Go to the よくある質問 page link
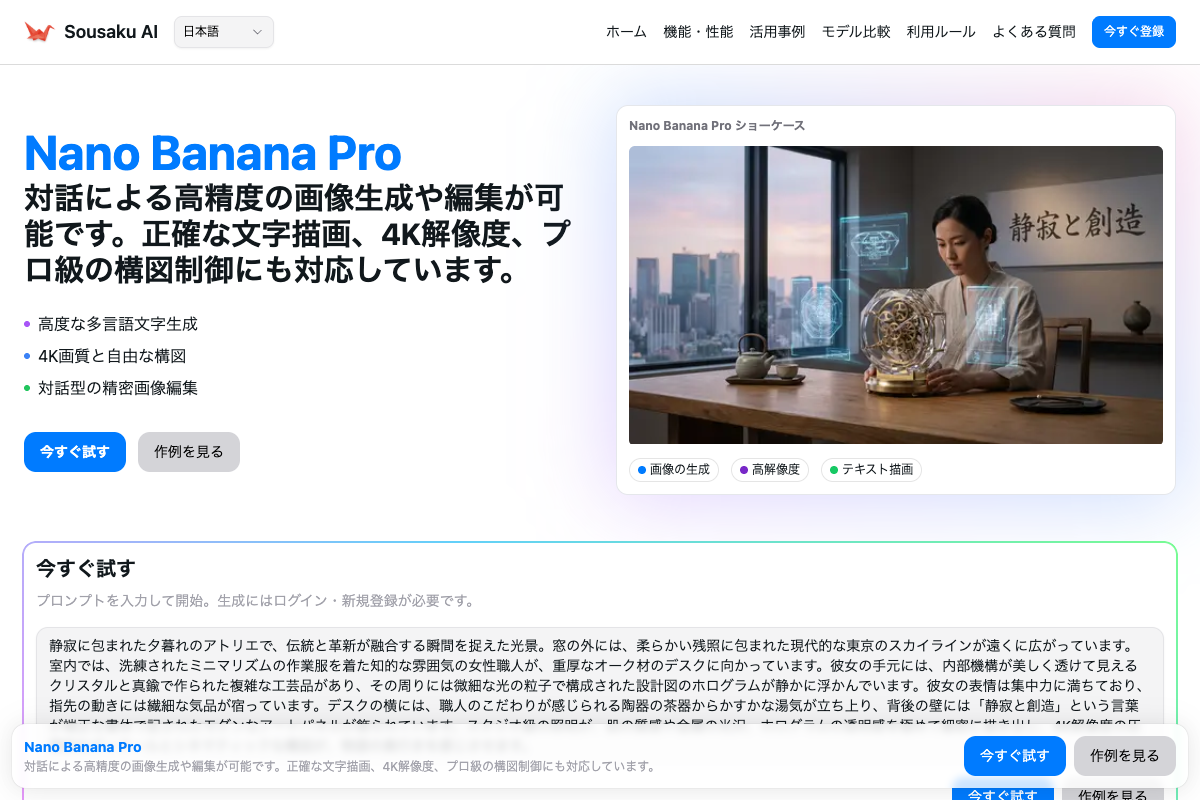 [x=1034, y=32]
